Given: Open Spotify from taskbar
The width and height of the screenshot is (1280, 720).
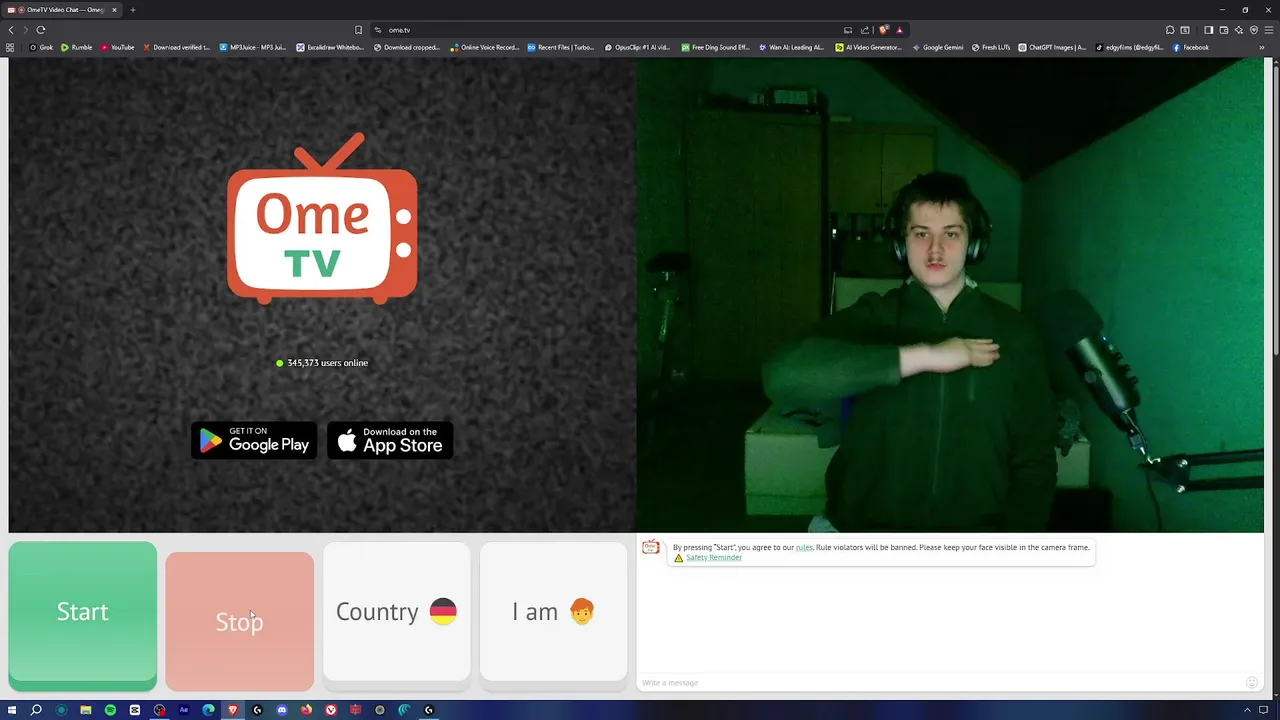Looking at the screenshot, I should (110, 710).
